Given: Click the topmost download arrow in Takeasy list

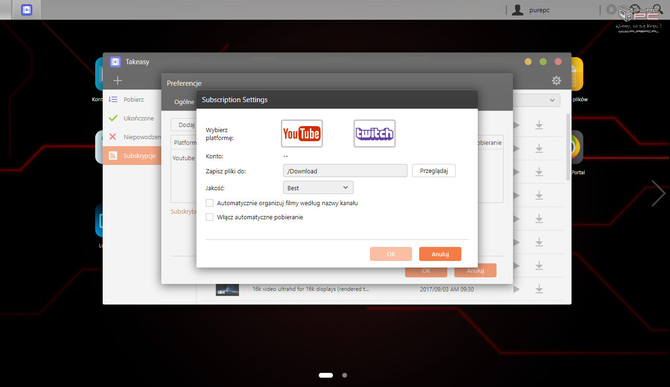Looking at the screenshot, I should (539, 125).
